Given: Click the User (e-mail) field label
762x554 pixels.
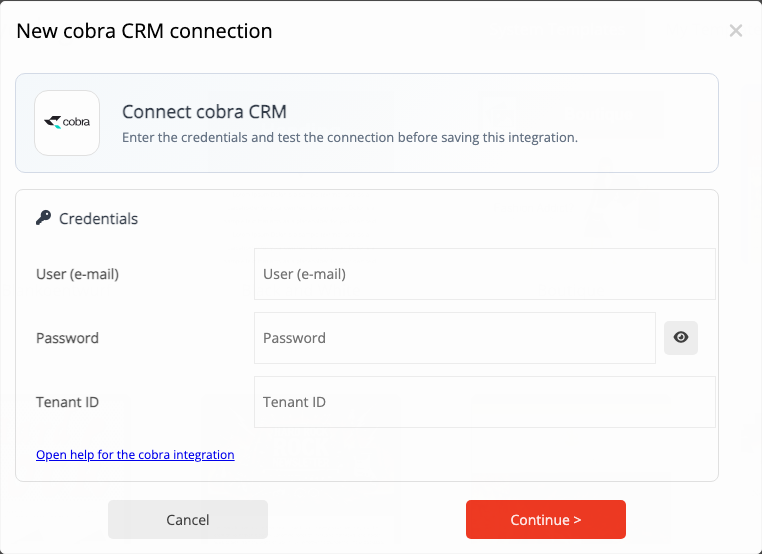Looking at the screenshot, I should pyautogui.click(x=77, y=274).
